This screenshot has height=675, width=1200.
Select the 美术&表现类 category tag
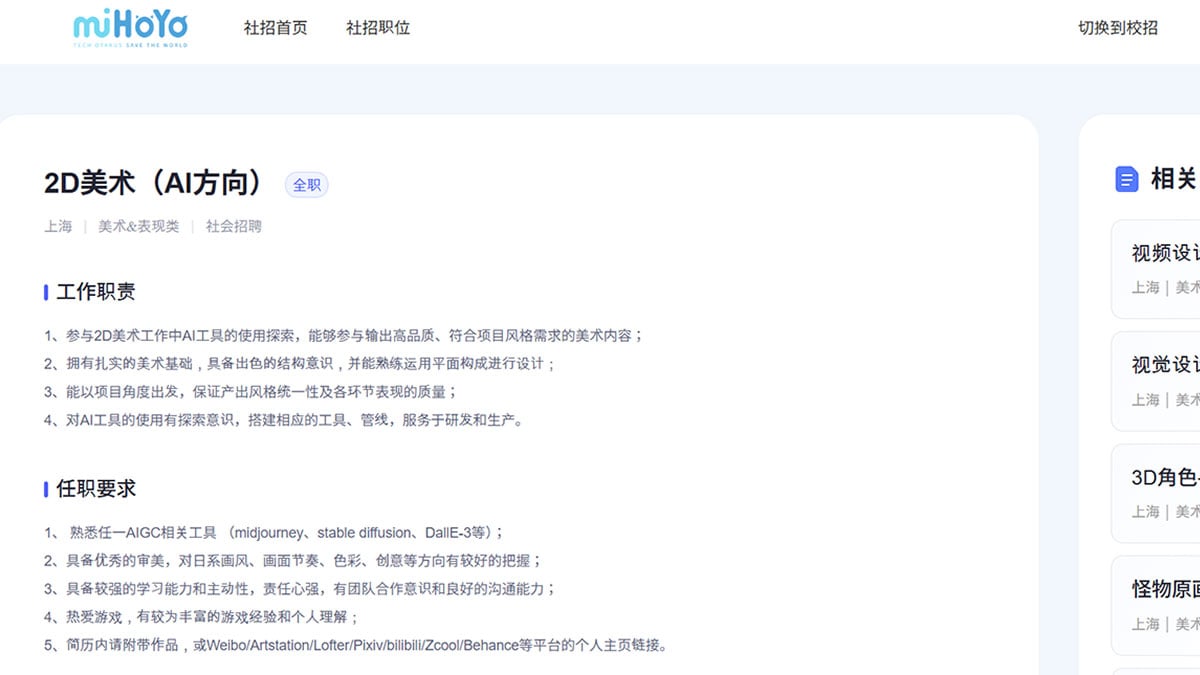pyautogui.click(x=138, y=227)
